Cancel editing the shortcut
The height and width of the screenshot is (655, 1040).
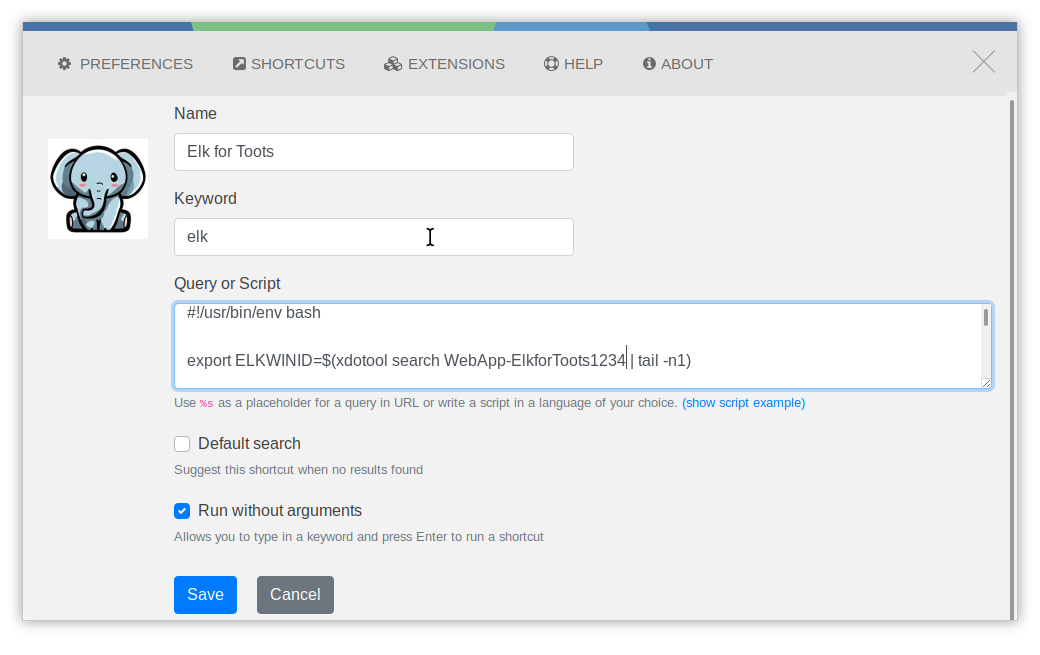[x=295, y=595]
